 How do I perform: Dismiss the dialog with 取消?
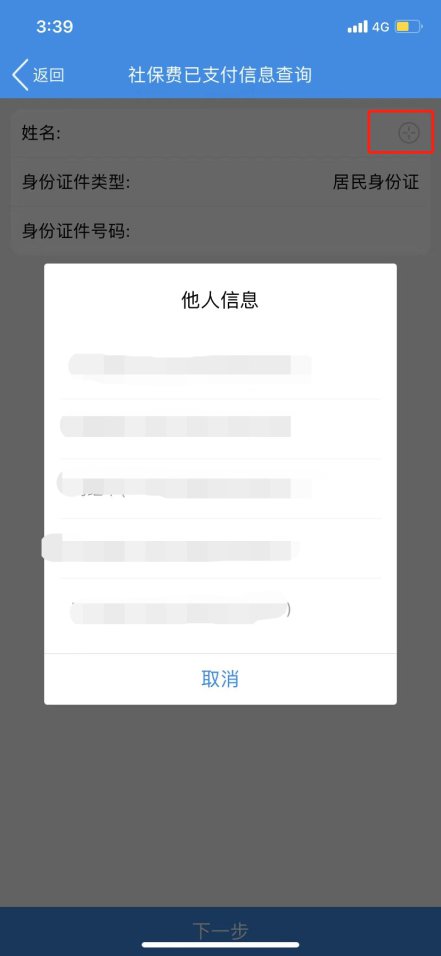click(x=220, y=679)
